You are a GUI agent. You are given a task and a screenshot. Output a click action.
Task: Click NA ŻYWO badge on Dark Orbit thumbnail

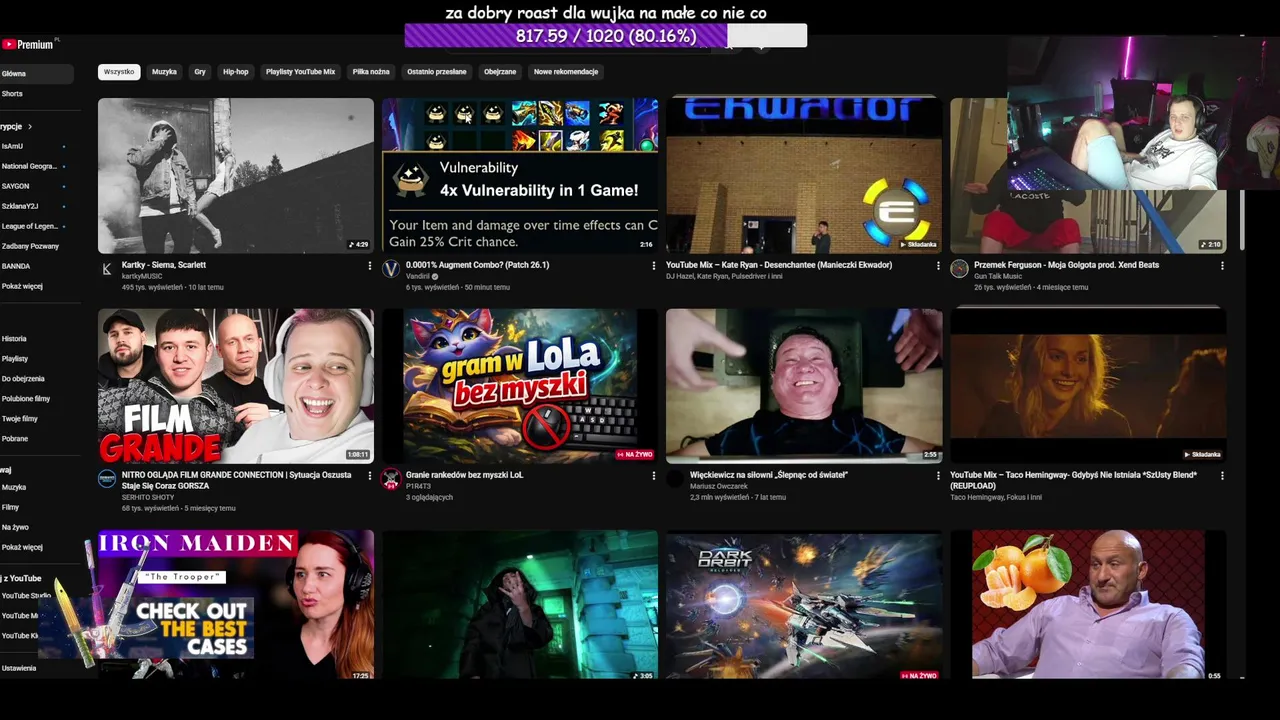919,675
